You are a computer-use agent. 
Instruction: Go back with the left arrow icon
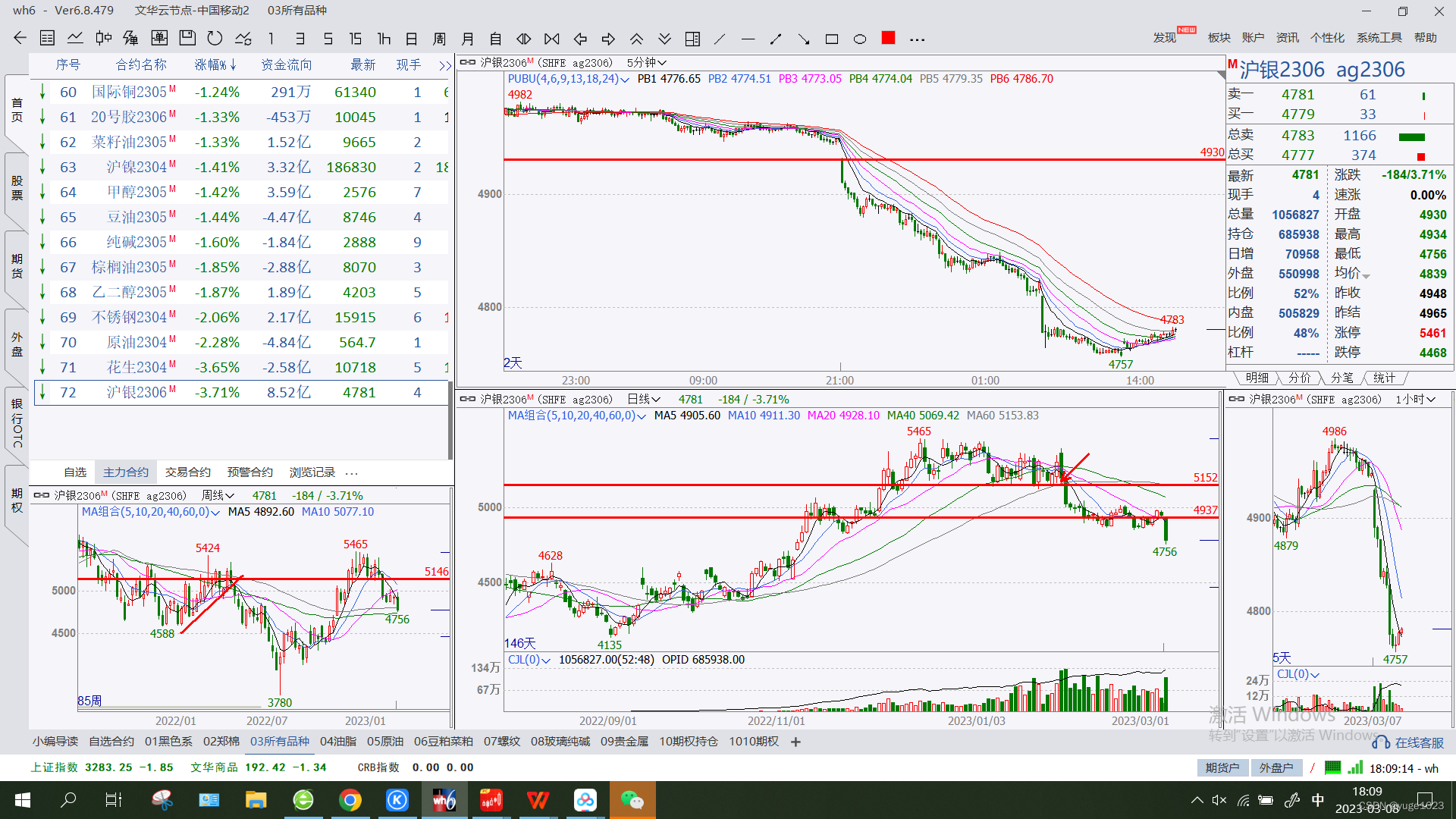20,38
